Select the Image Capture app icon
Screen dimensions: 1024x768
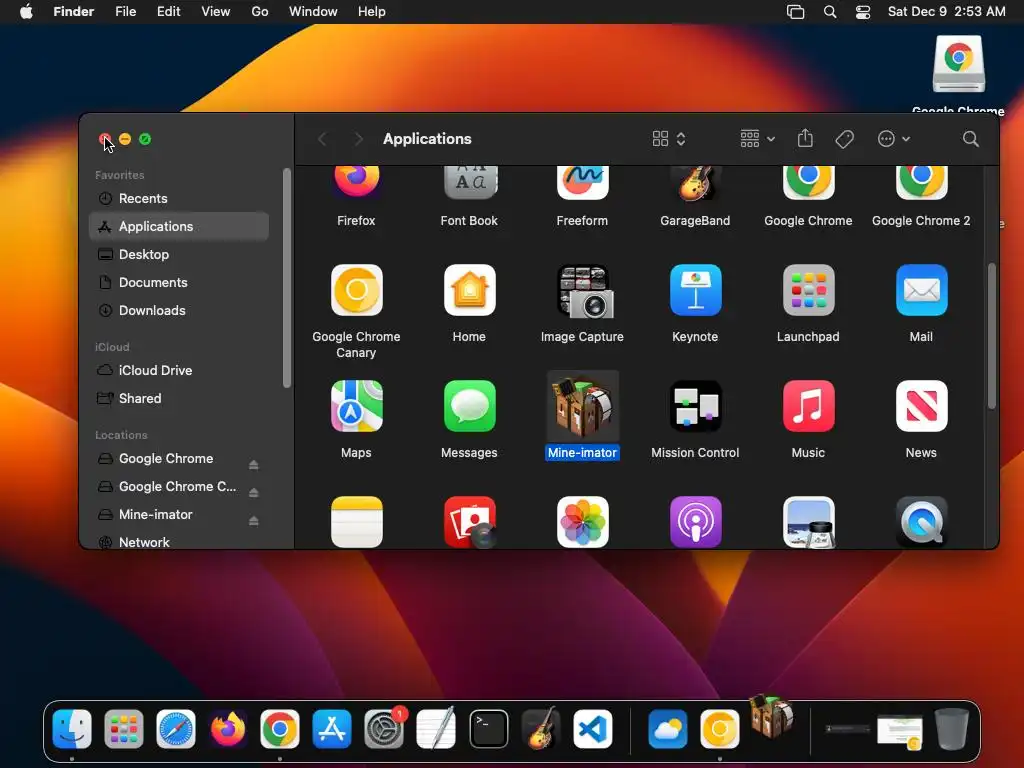tap(584, 291)
